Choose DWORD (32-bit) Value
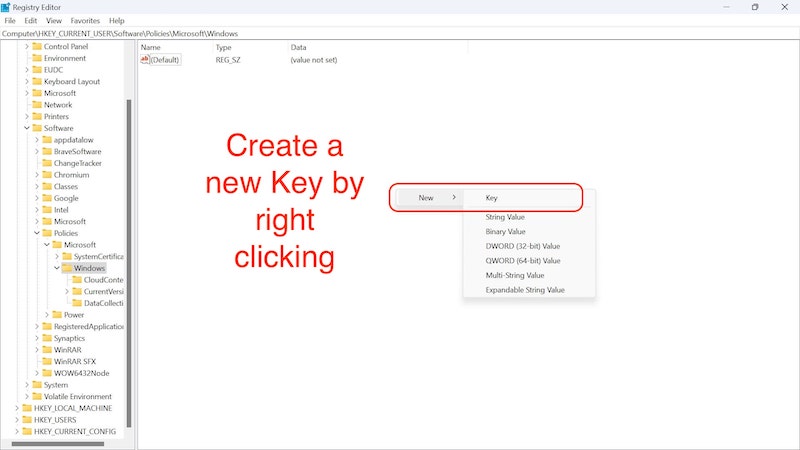800x450 pixels. (x=522, y=246)
